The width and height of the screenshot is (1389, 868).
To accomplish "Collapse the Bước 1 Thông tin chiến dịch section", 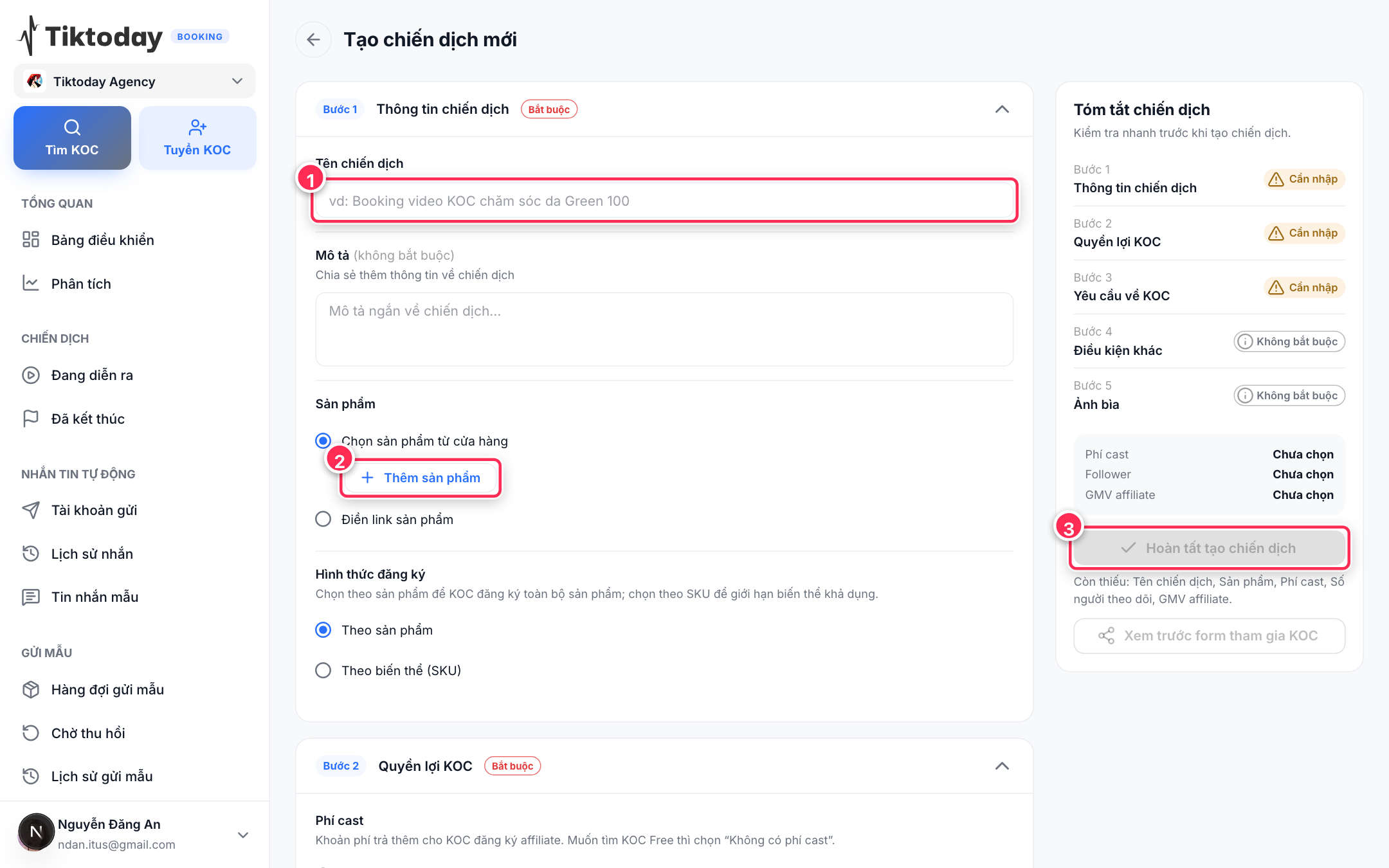I will pos(1002,109).
